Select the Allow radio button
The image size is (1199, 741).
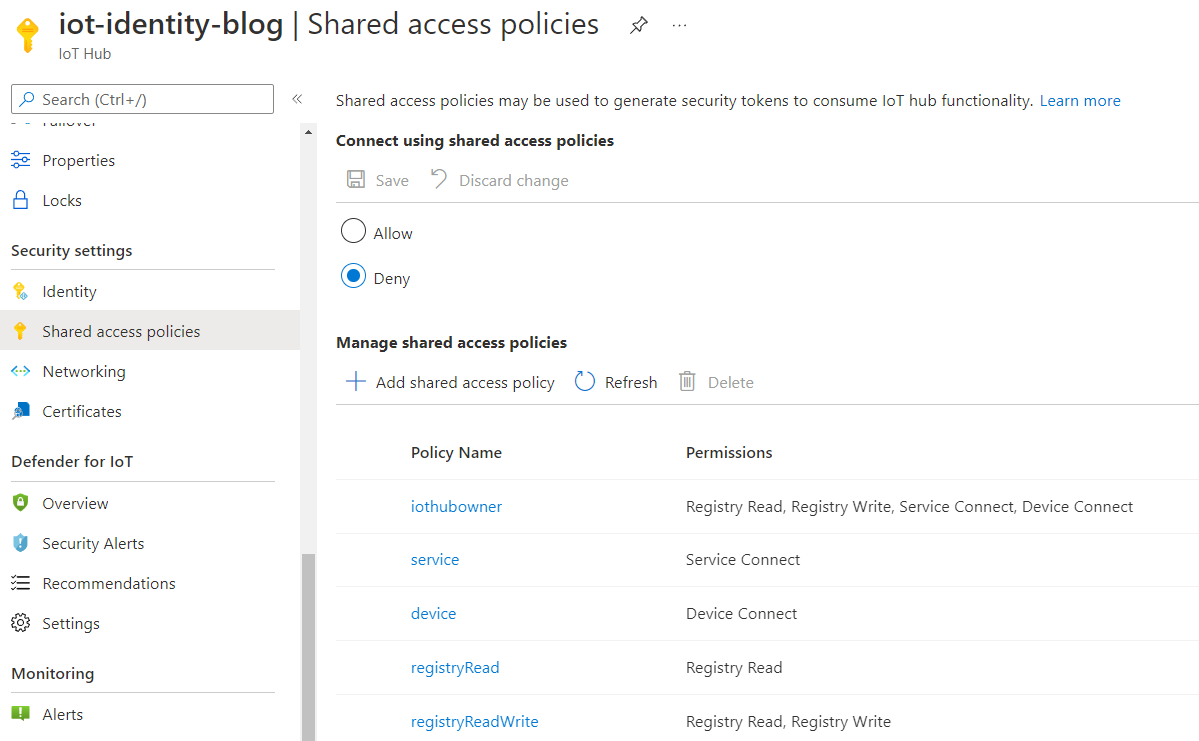pos(352,231)
